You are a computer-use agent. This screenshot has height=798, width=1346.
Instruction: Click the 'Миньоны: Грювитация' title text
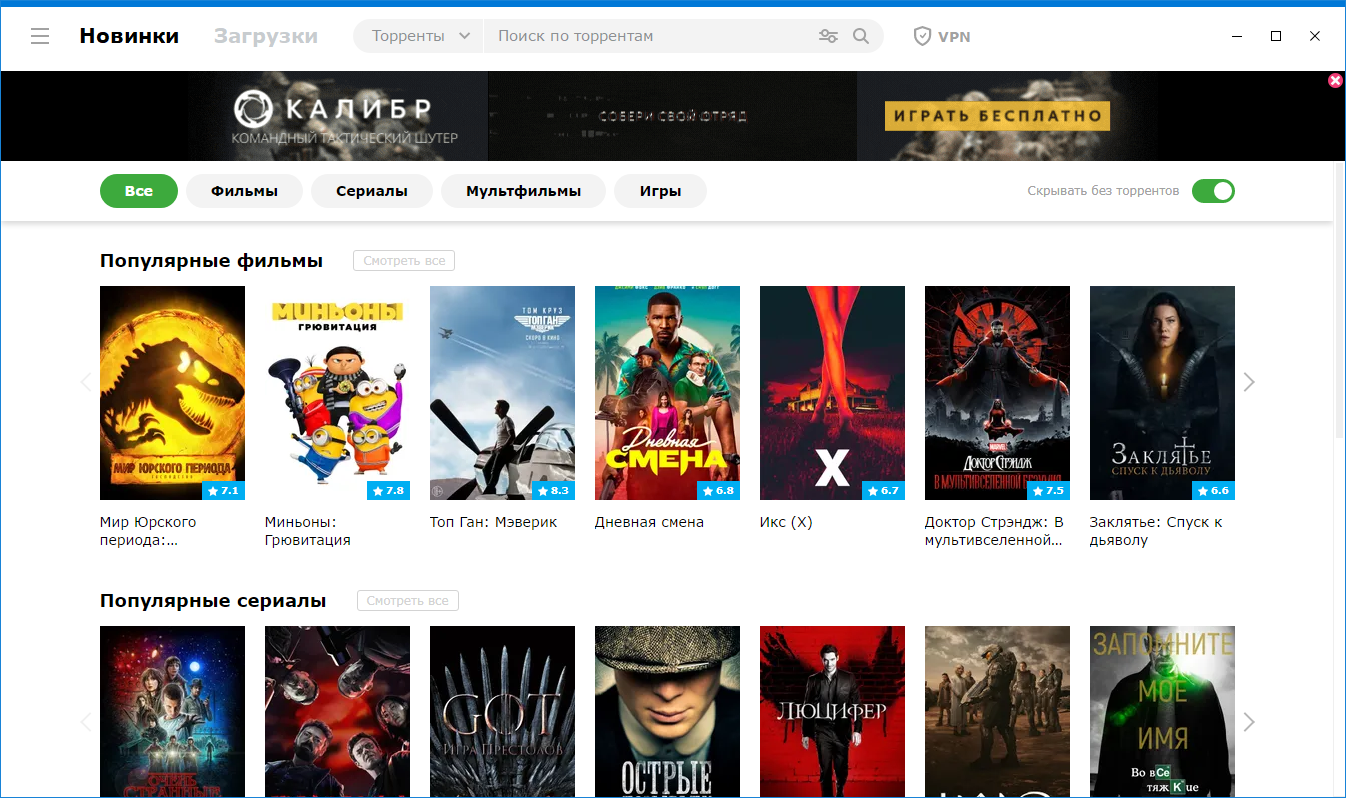[x=308, y=531]
